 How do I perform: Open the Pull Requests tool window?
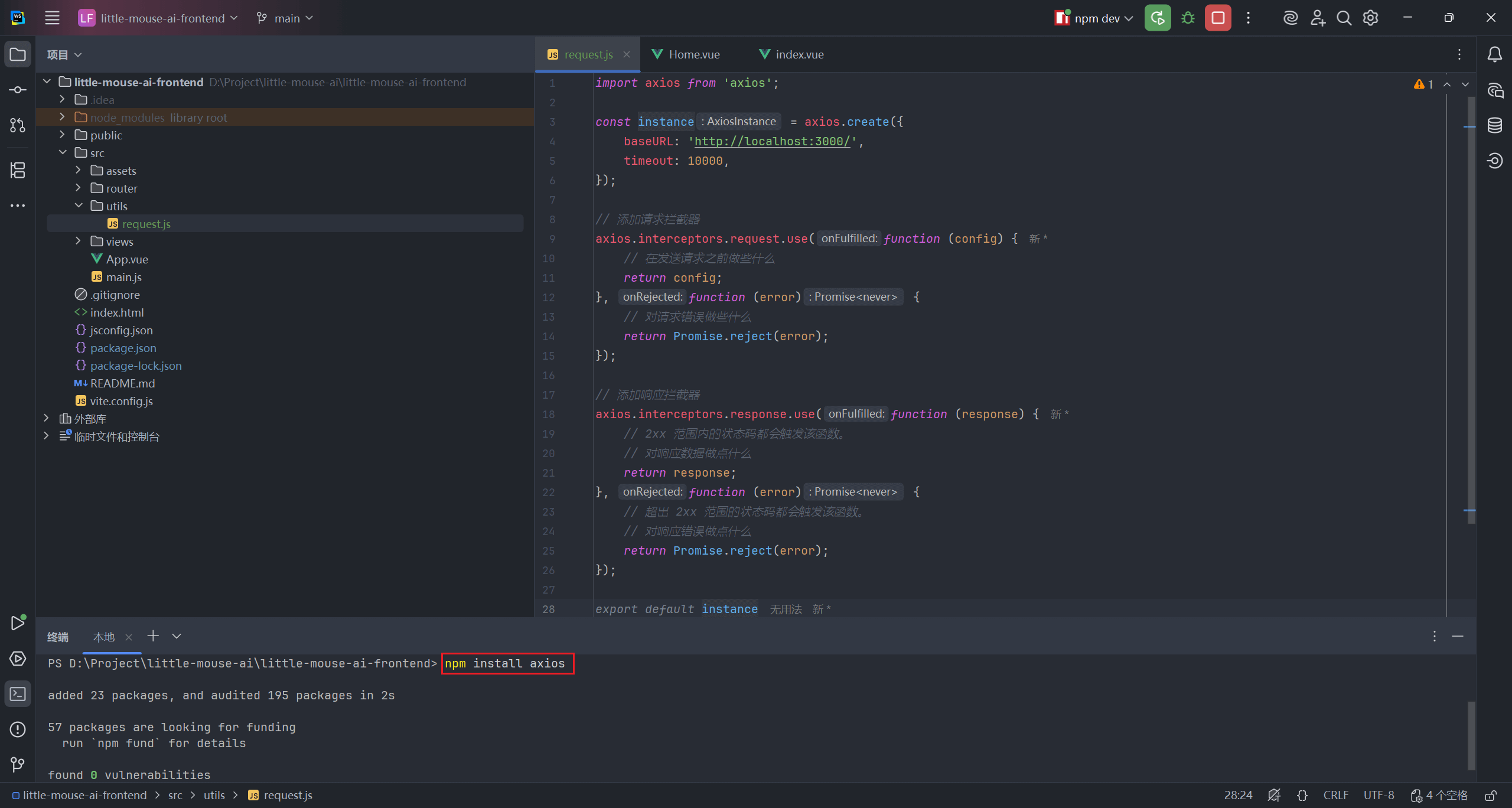18,125
